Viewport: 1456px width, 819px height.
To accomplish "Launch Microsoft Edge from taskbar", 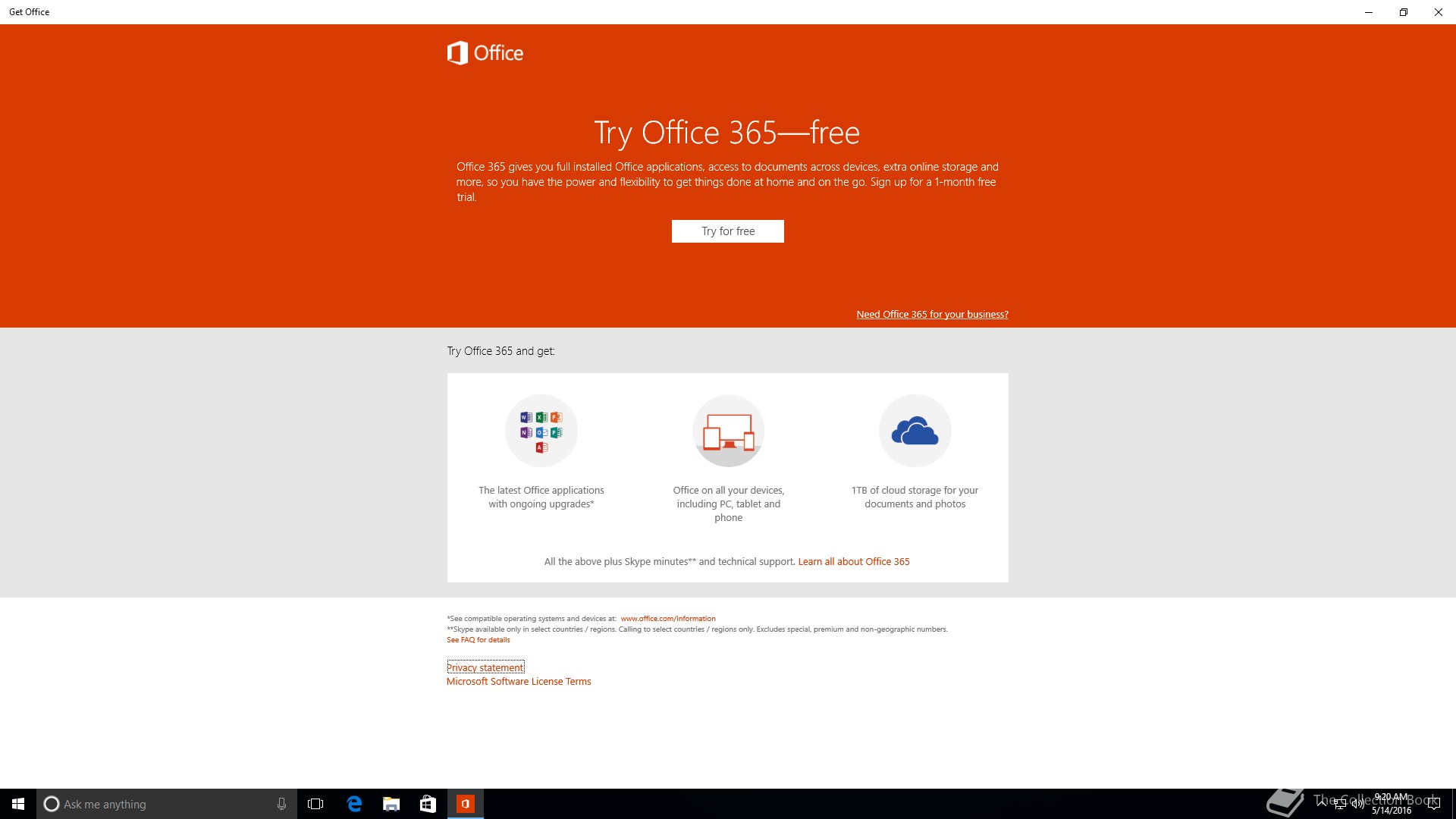I will tap(354, 804).
